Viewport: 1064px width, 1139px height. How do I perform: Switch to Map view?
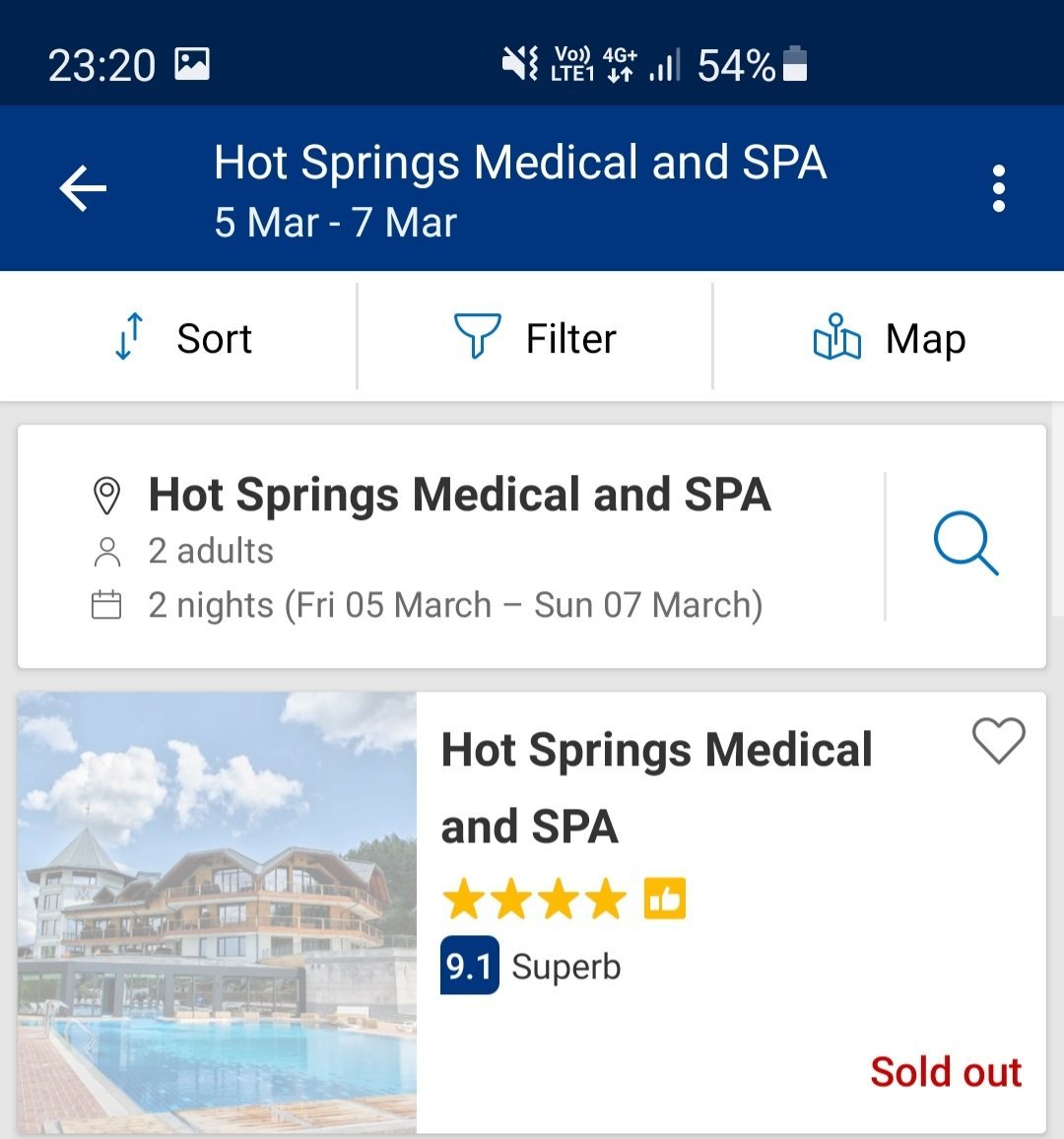925,339
